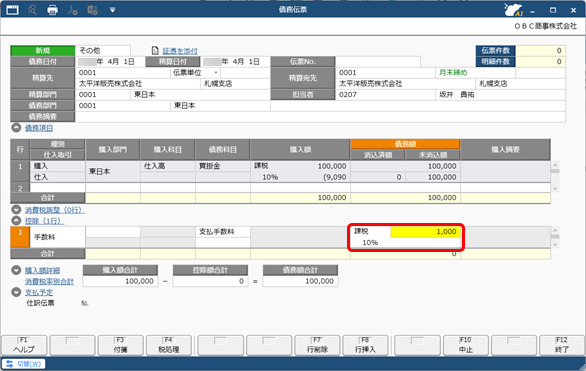The width and height of the screenshot is (586, 371).
Task: Expand the 購入額詳細 section arrow
Action: coord(16,270)
